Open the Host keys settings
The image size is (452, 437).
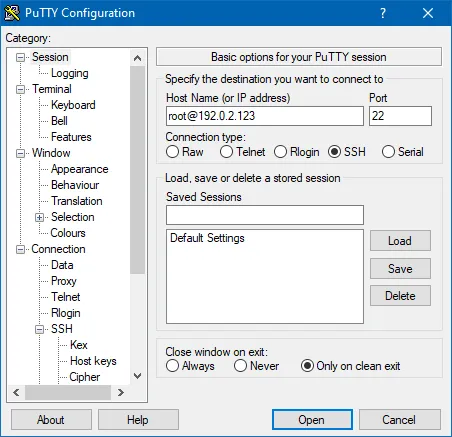click(93, 361)
